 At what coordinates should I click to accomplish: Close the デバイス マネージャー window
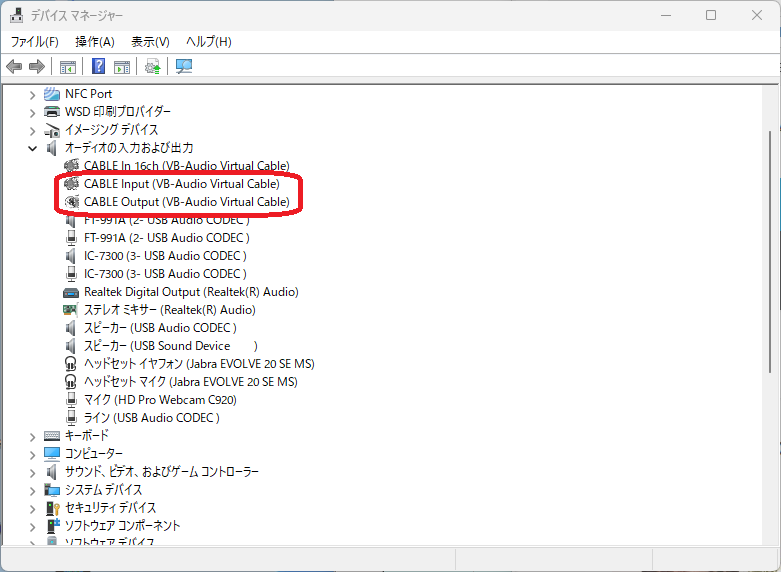(x=757, y=15)
